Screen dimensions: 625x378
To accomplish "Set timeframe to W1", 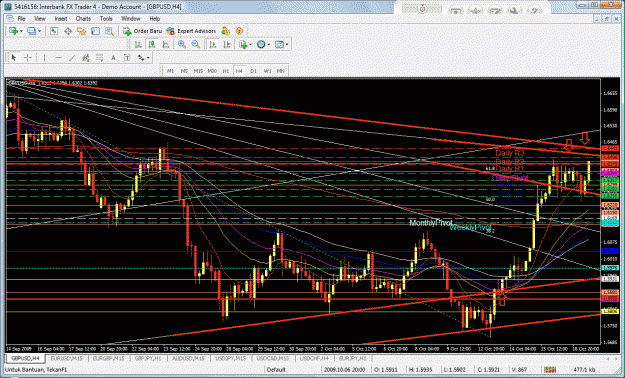I will [267, 71].
